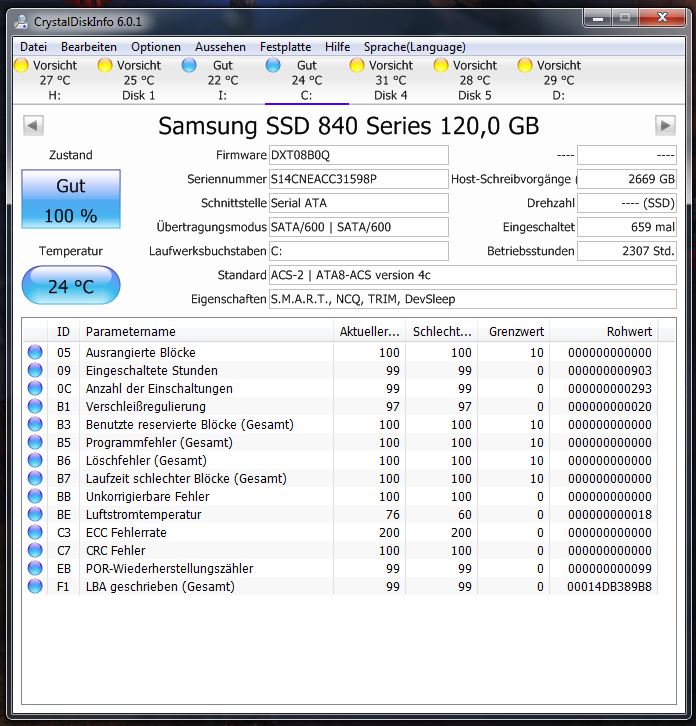
Task: Click the Firmware field DXT08B0Q
Action: pos(358,155)
